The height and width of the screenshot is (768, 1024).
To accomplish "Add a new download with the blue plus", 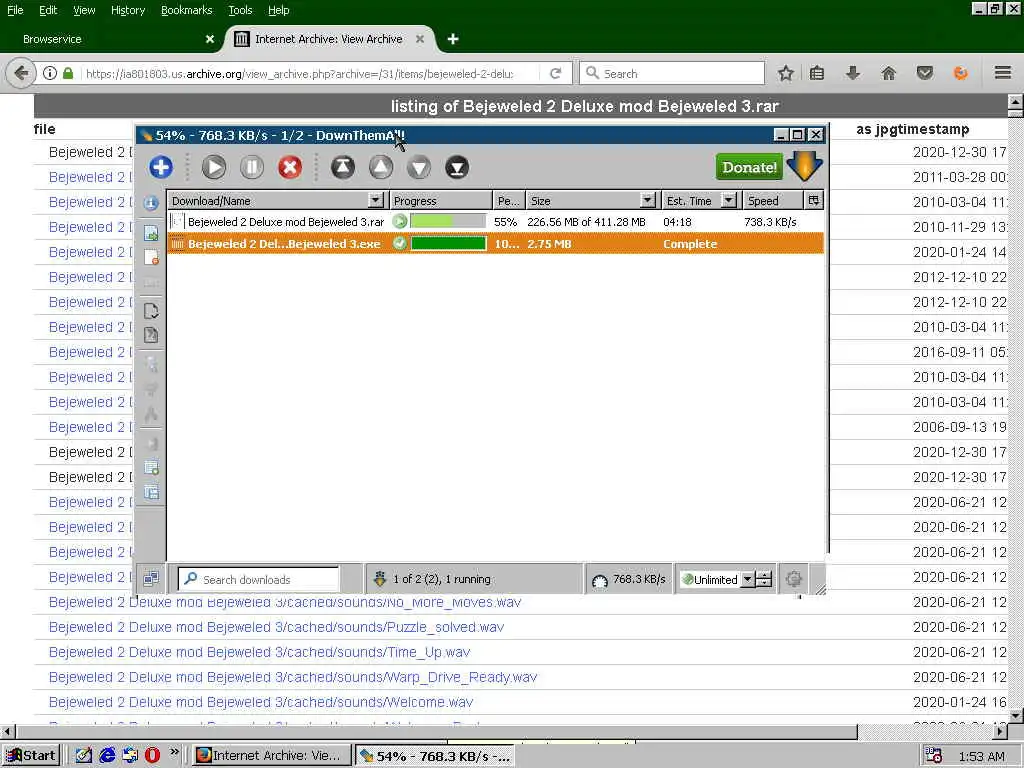I will click(161, 167).
